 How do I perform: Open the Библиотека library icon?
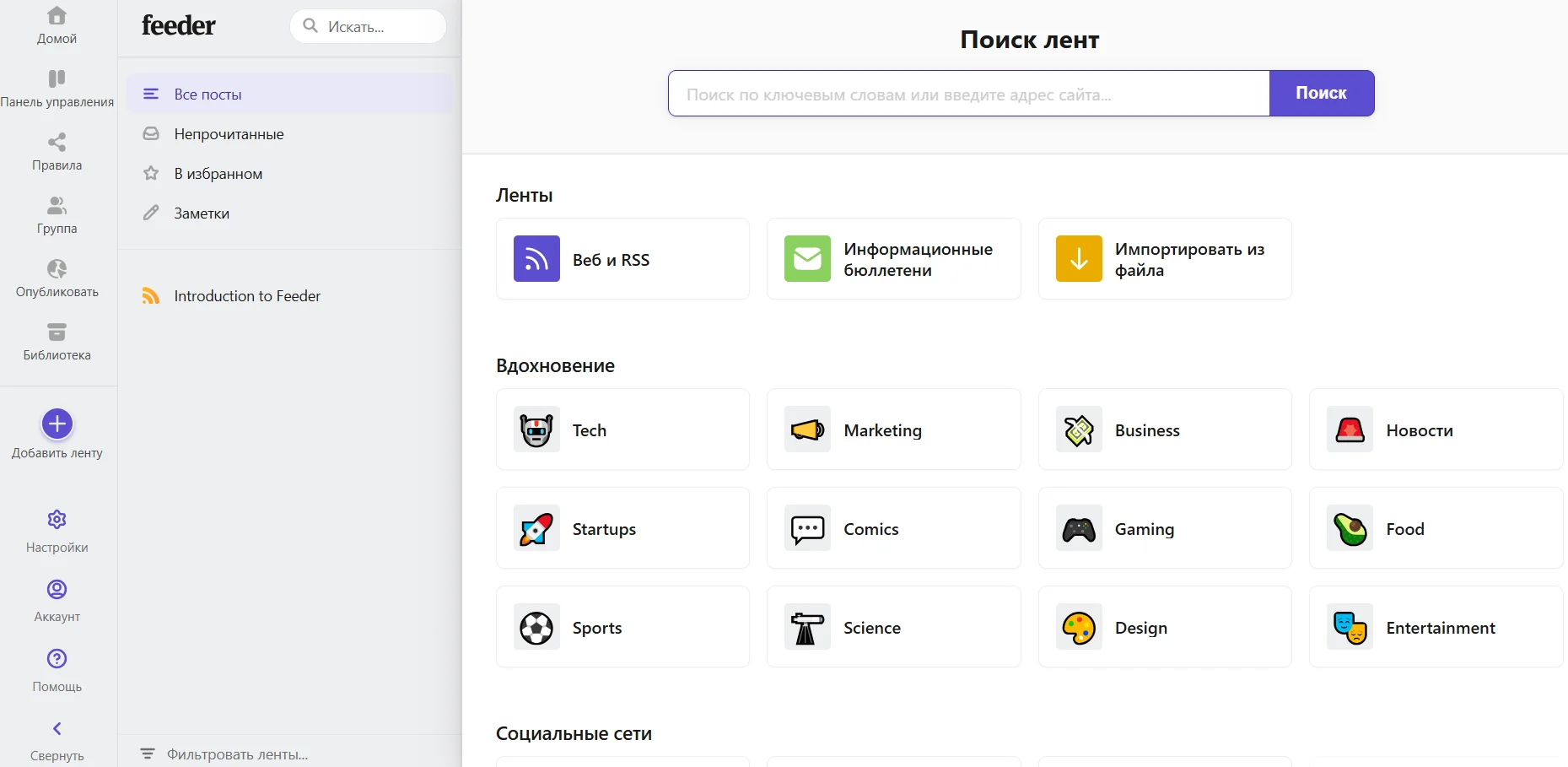[57, 332]
